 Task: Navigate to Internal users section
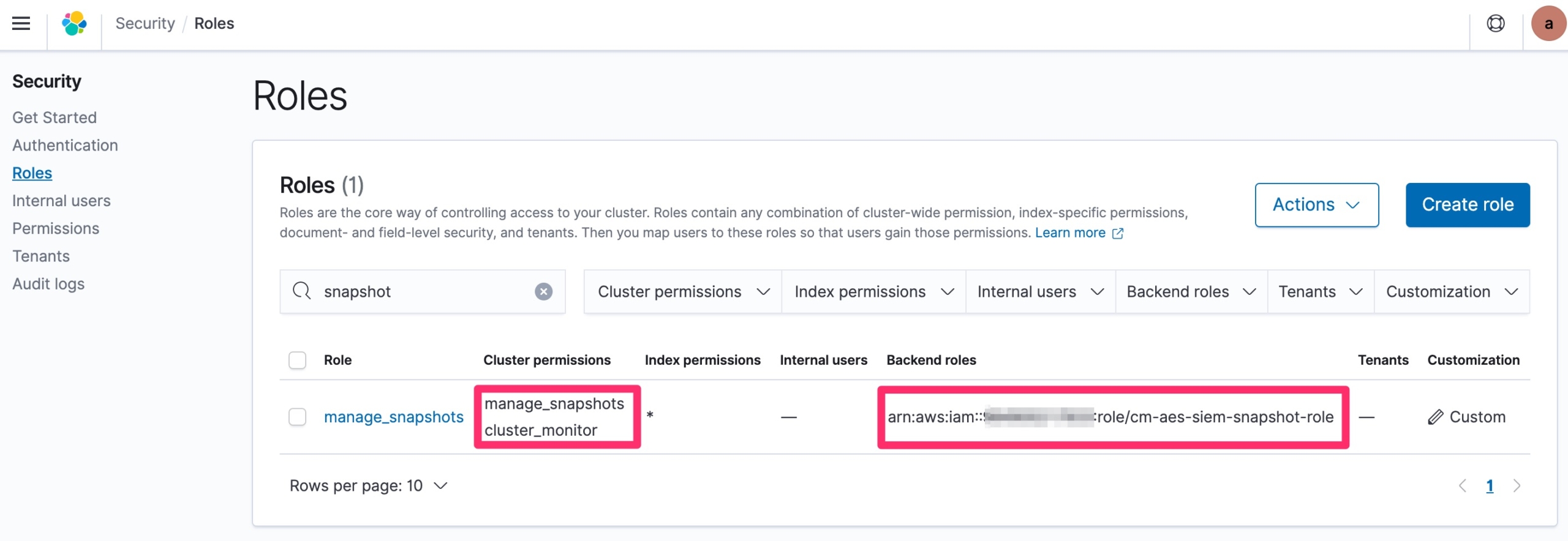[x=61, y=201]
